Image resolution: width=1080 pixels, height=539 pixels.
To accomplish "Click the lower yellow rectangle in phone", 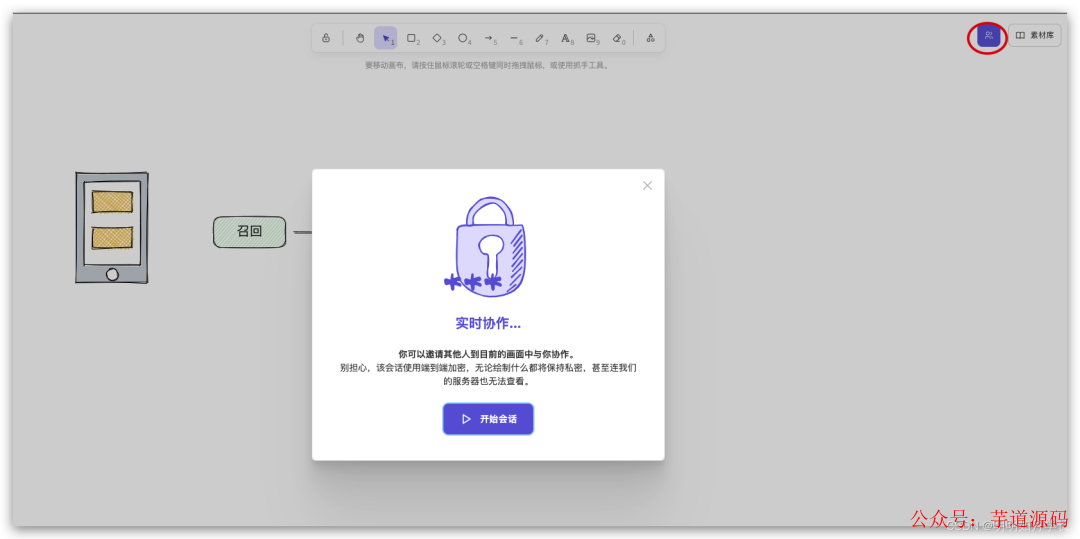I will coord(112,237).
